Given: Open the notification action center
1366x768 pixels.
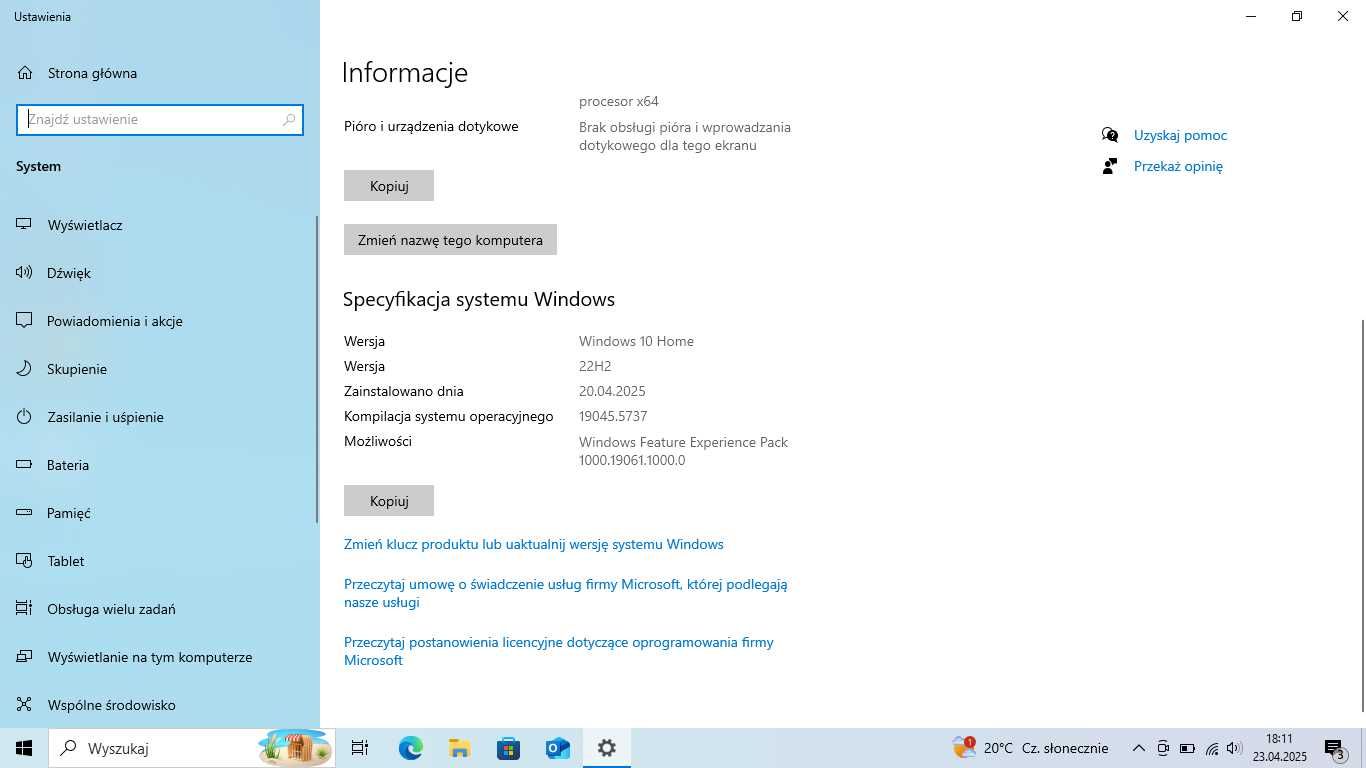Looking at the screenshot, I should point(1335,748).
